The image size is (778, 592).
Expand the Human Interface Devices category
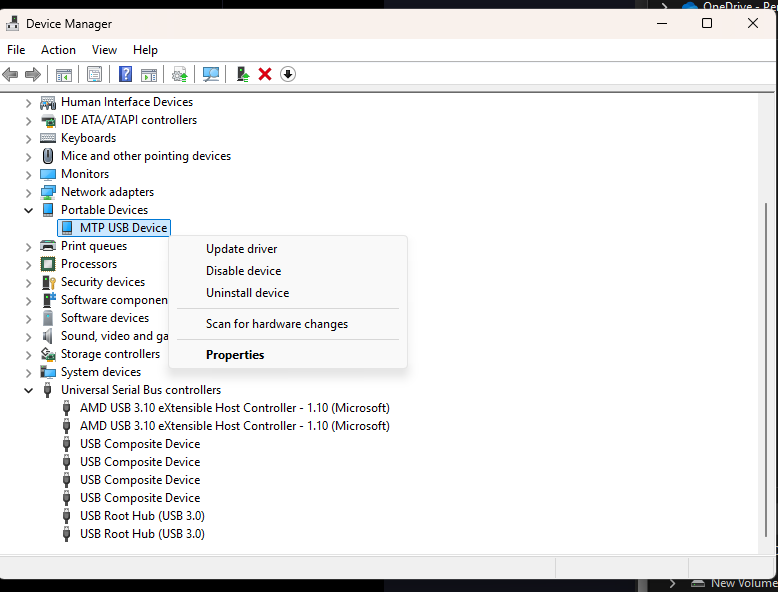[29, 102]
